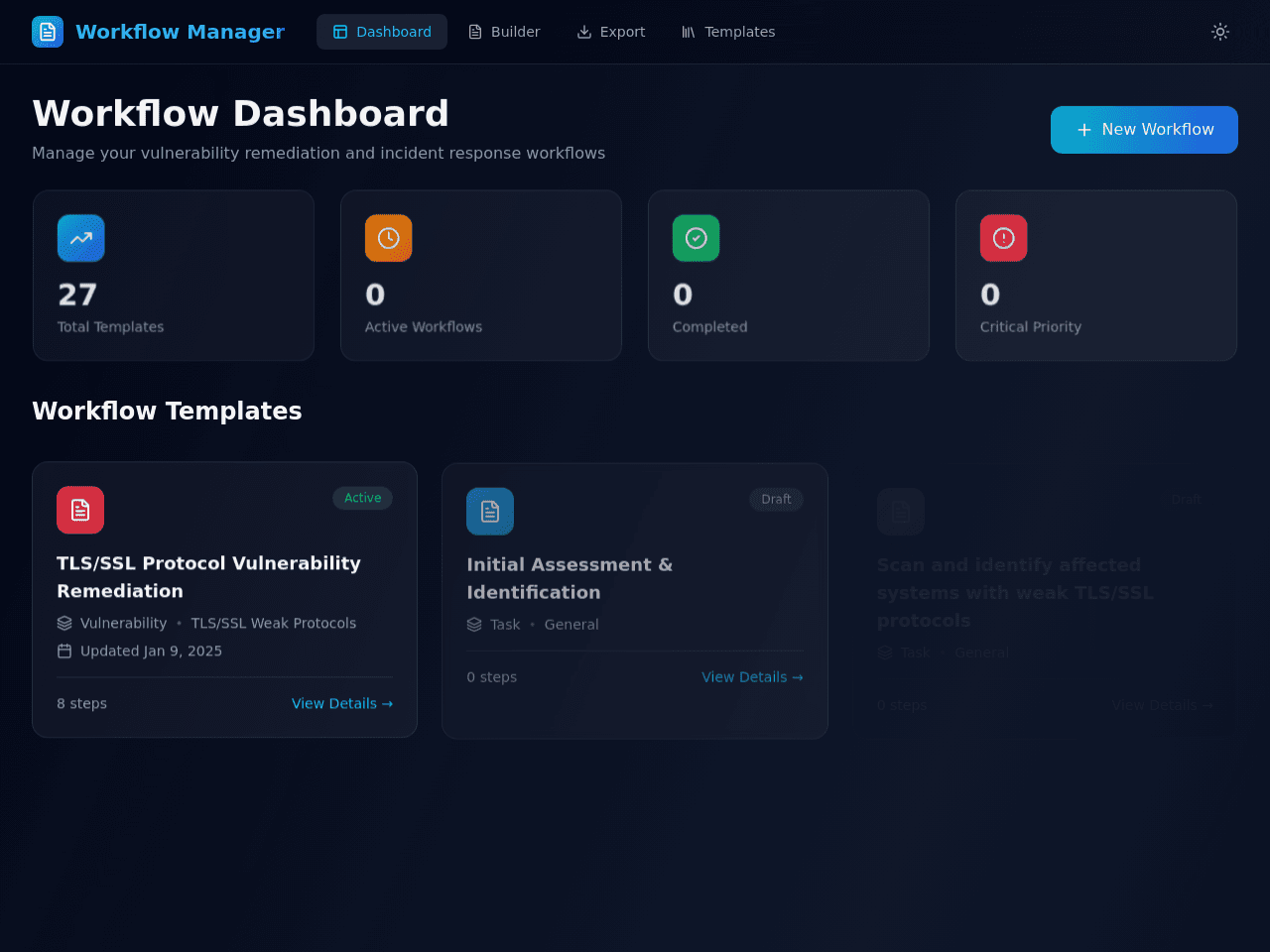The width and height of the screenshot is (1270, 952).
Task: Click the Export tab download icon
Action: [584, 32]
